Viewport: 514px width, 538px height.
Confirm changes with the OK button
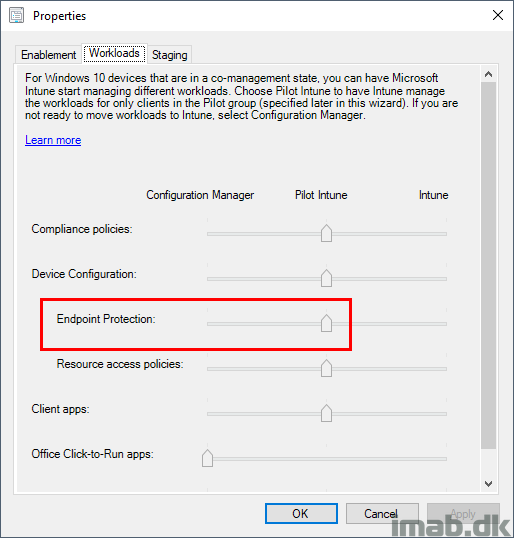[x=301, y=514]
